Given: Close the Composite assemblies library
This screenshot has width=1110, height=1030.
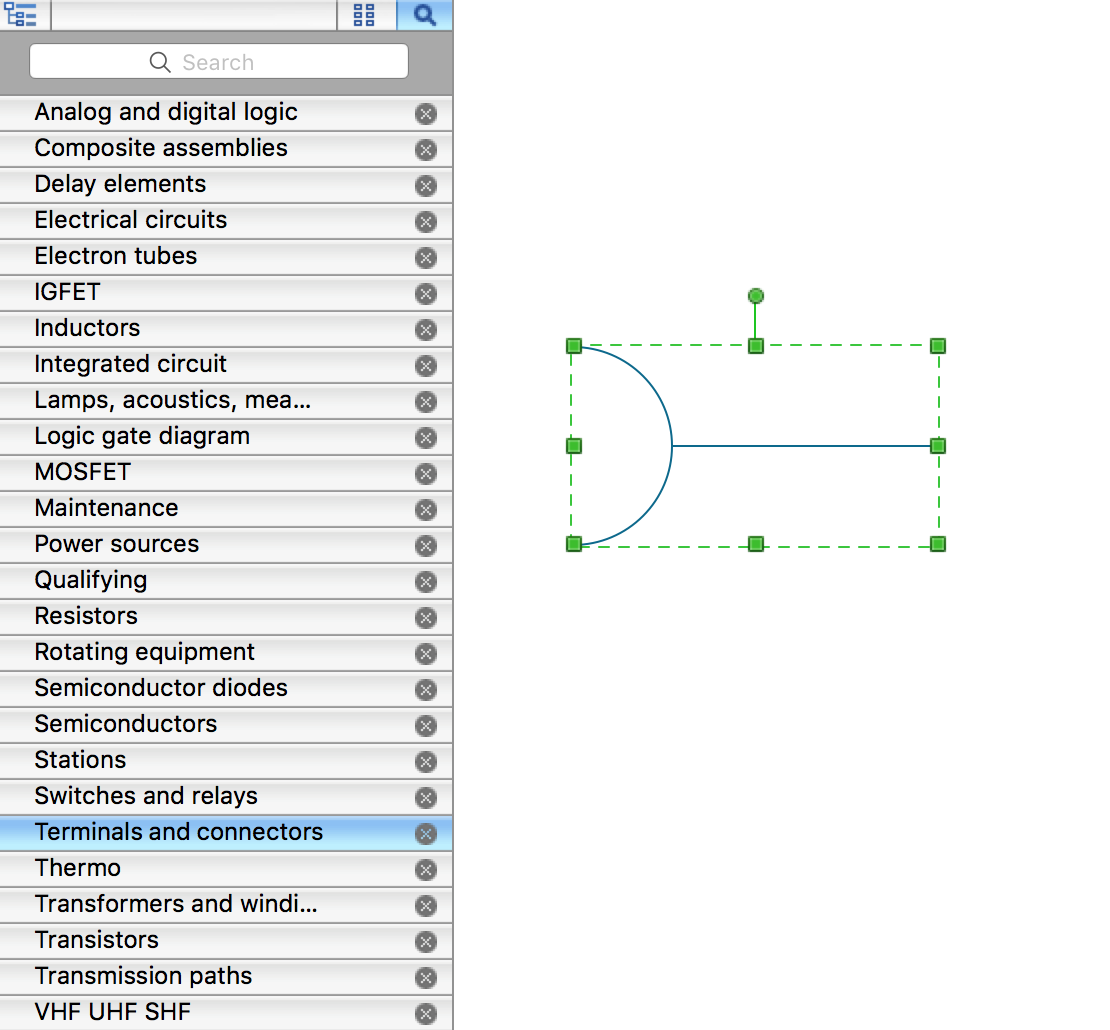Looking at the screenshot, I should (x=425, y=149).
